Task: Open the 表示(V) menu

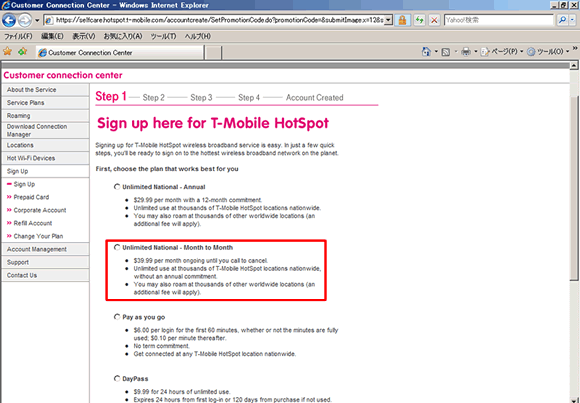Action: tap(84, 36)
